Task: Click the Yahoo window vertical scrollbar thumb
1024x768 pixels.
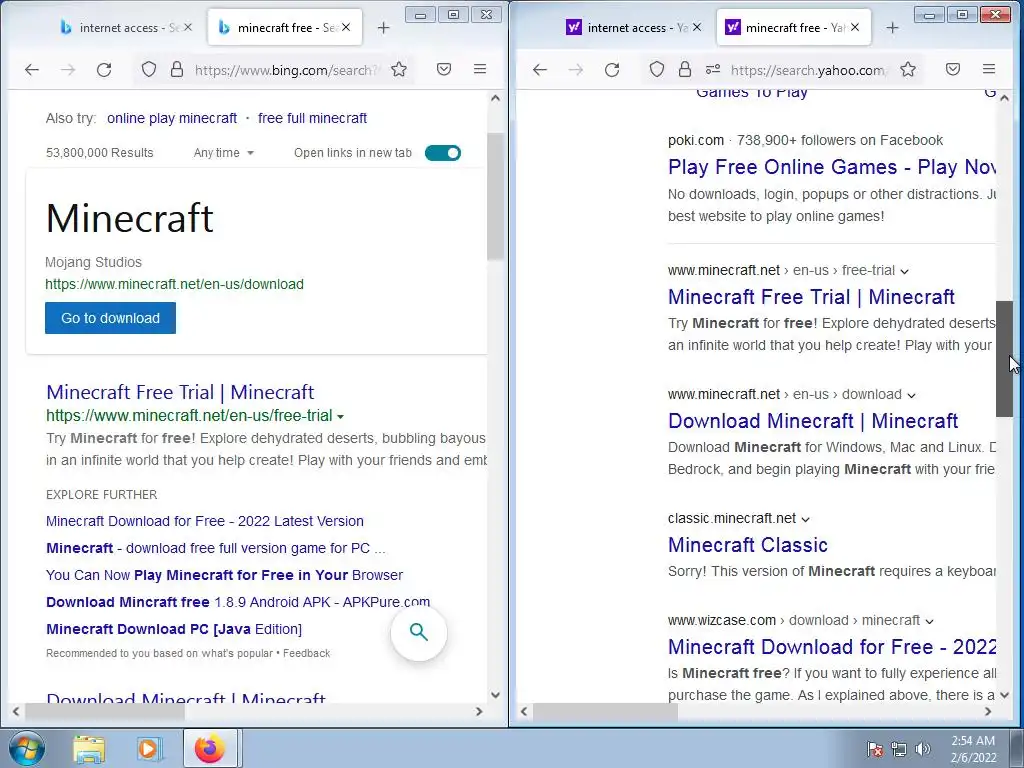Action: pos(1004,359)
